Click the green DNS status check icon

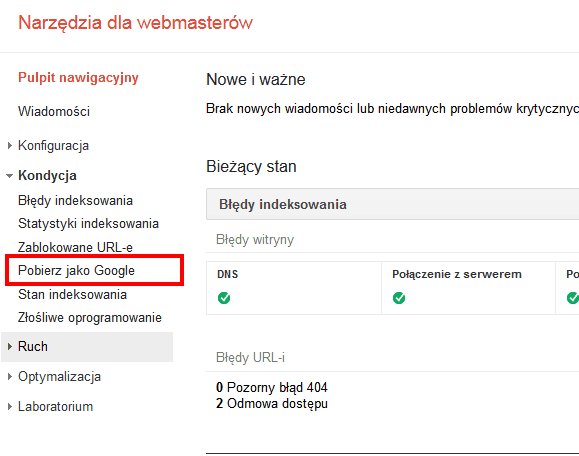coord(224,298)
